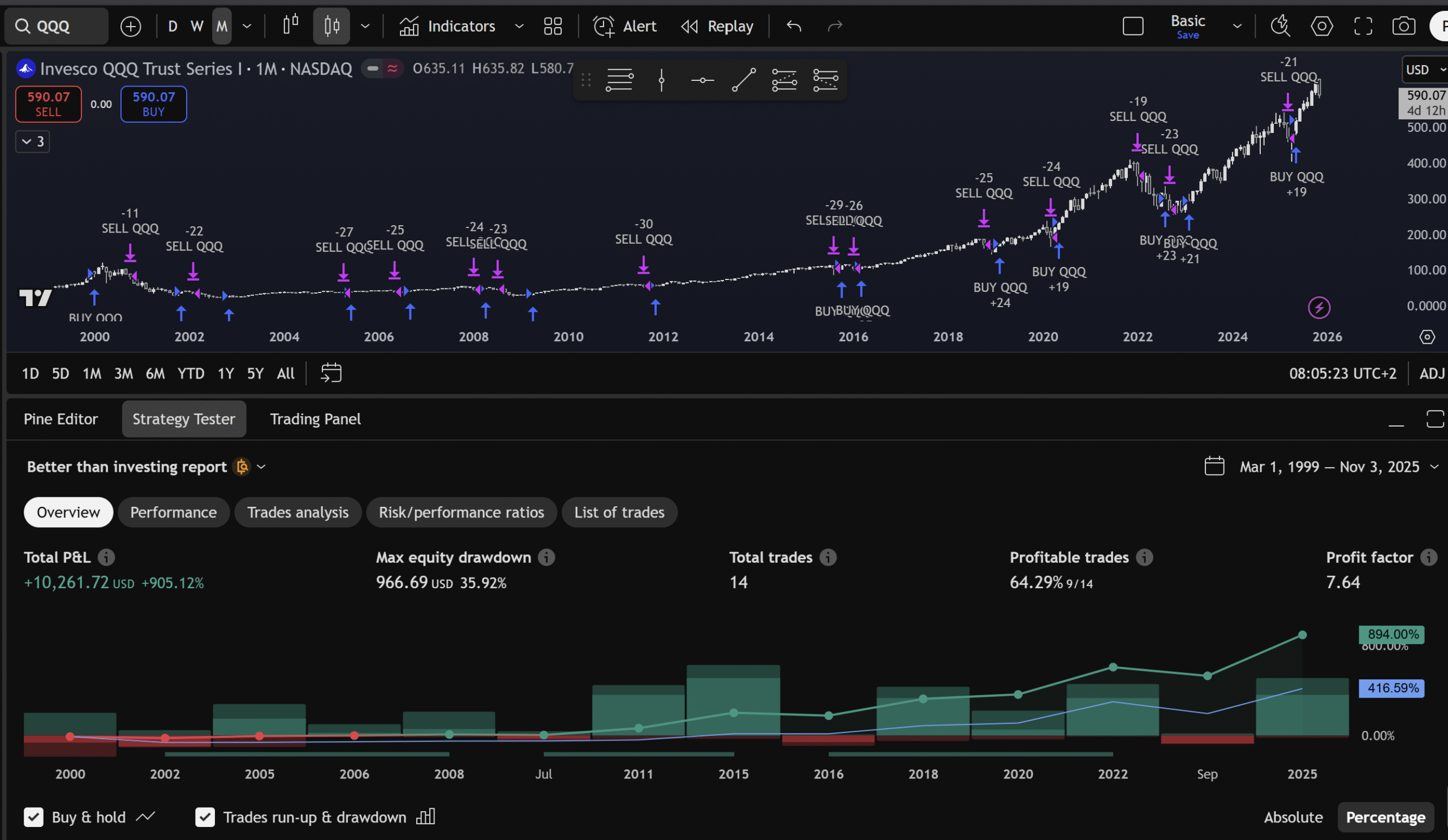
Task: Open chart settings hexagon icon
Action: [1321, 27]
